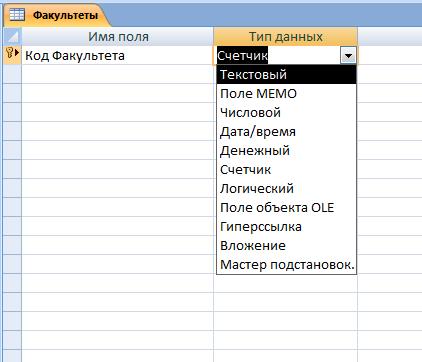The height and width of the screenshot is (362, 422).
Task: Choose Вложение from the list
Action: [286, 245]
